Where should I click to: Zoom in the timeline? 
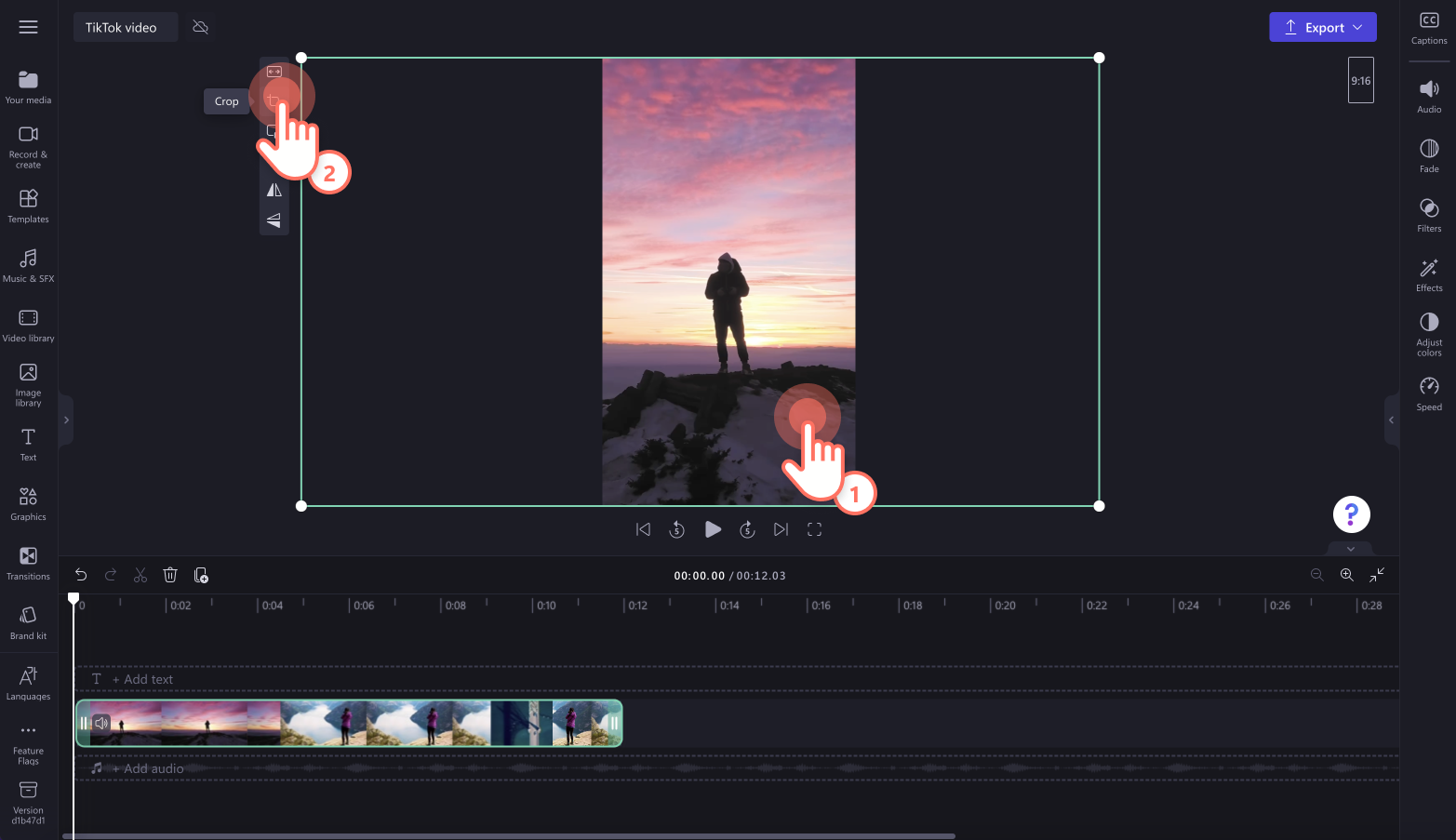(x=1346, y=575)
